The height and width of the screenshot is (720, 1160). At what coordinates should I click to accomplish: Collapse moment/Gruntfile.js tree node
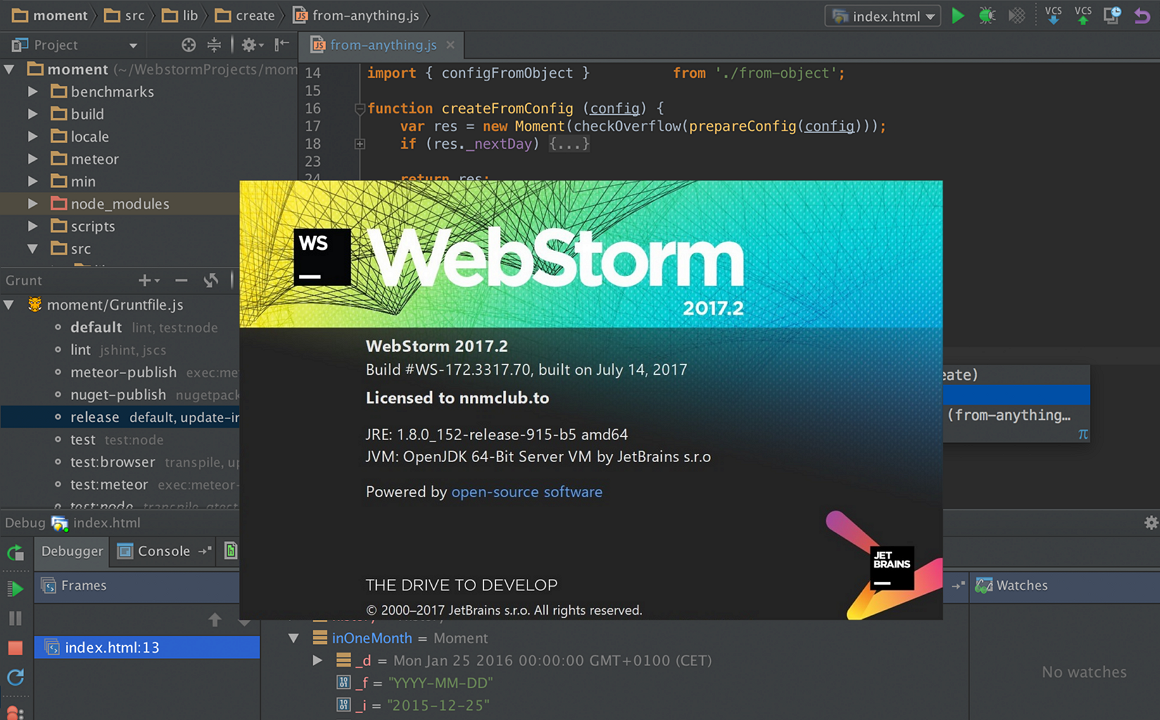[10, 305]
